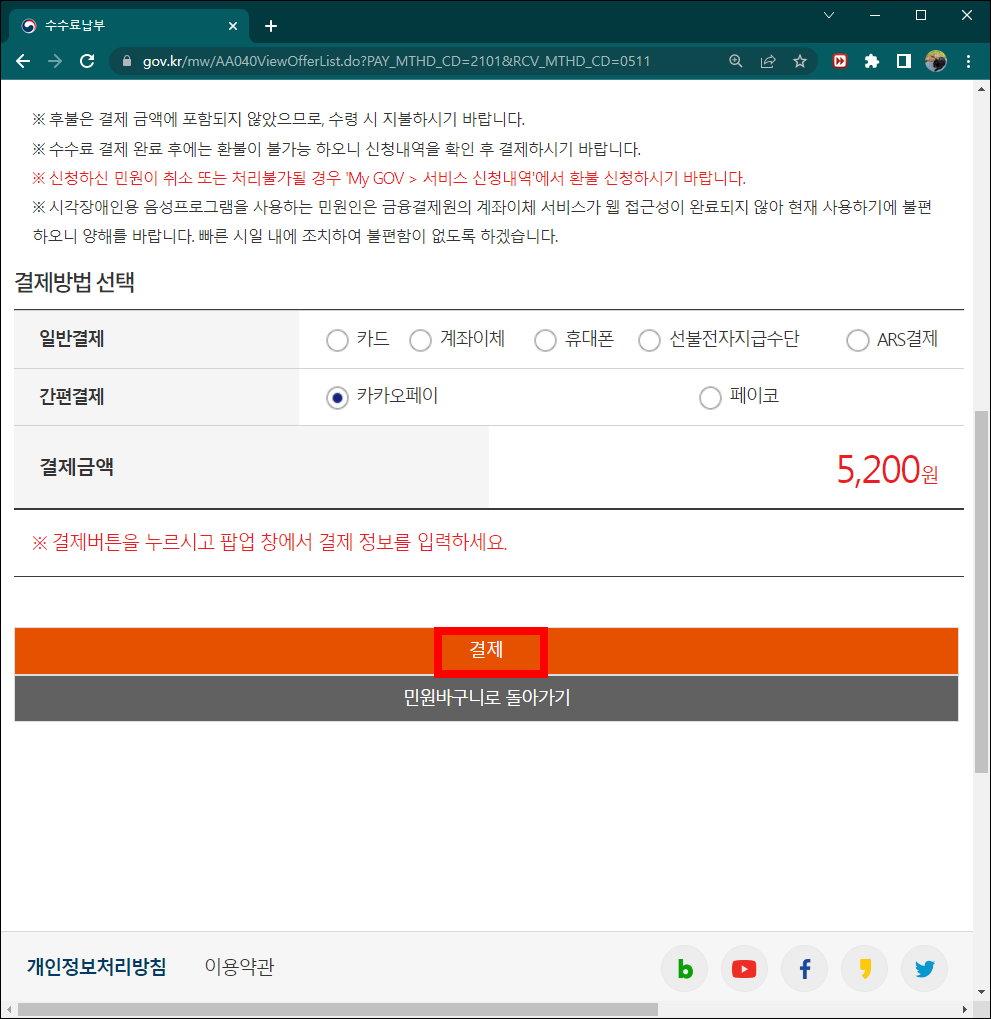Screen dimensions: 991x1019
Task: Switch to the 수수료납부 browser tab
Action: (120, 25)
